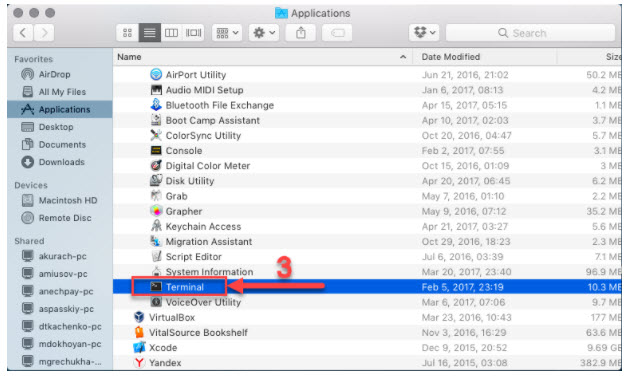Select the Xcode file name
This screenshot has width=626, height=377.
163,348
